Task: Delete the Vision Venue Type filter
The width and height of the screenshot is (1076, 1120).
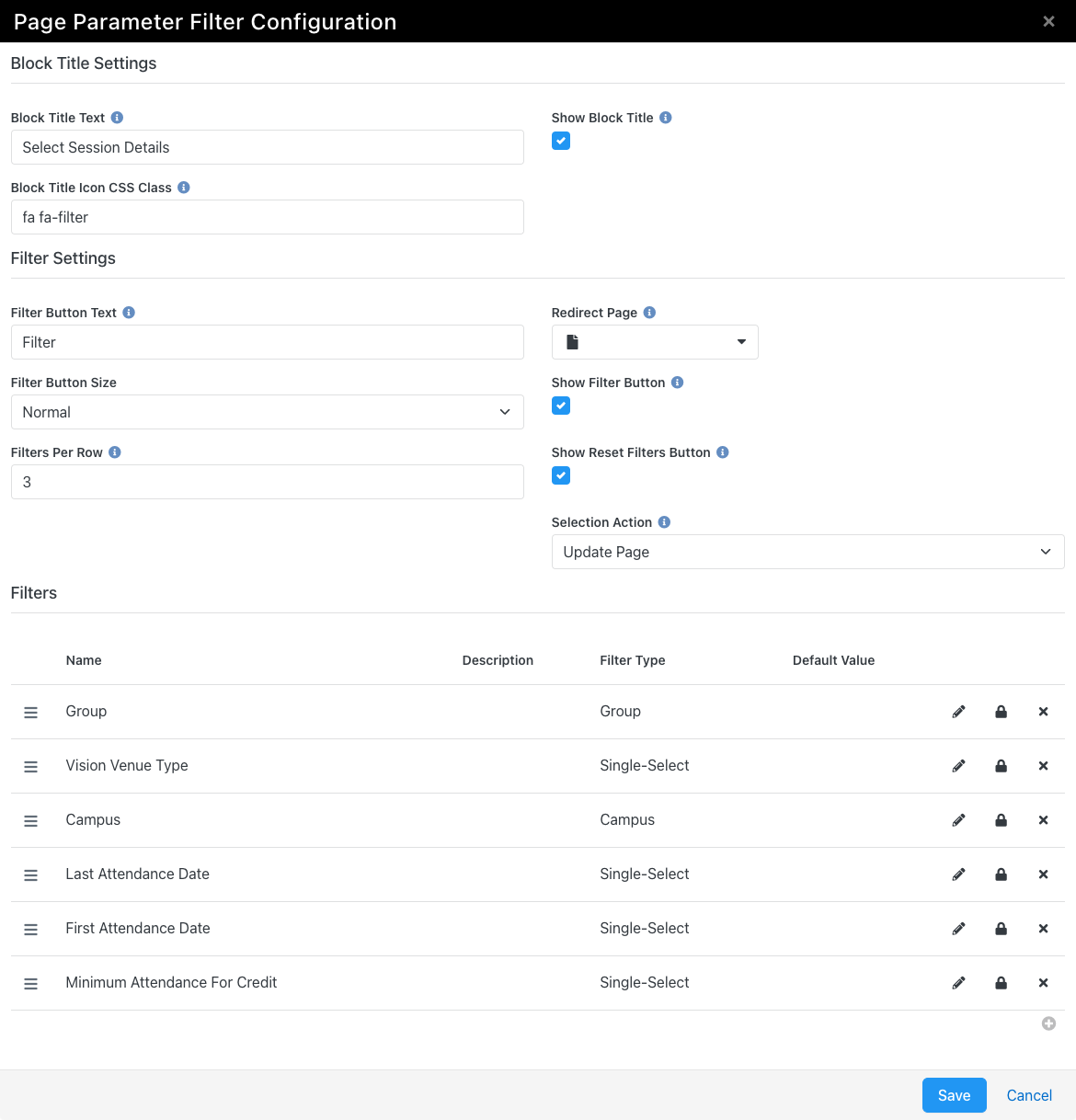Action: click(x=1043, y=766)
